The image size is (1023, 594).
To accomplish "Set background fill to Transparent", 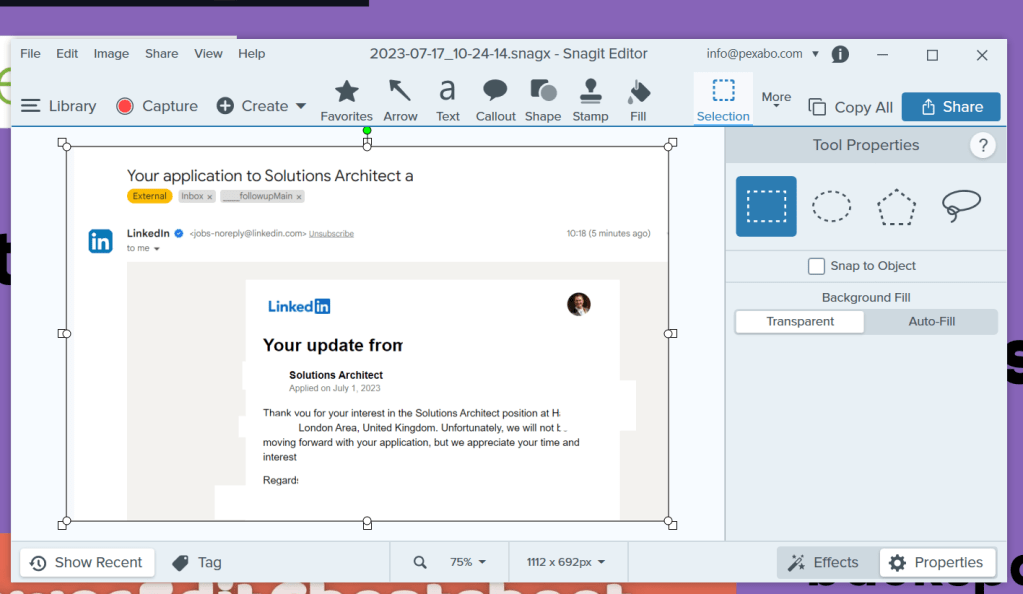I will tap(800, 321).
